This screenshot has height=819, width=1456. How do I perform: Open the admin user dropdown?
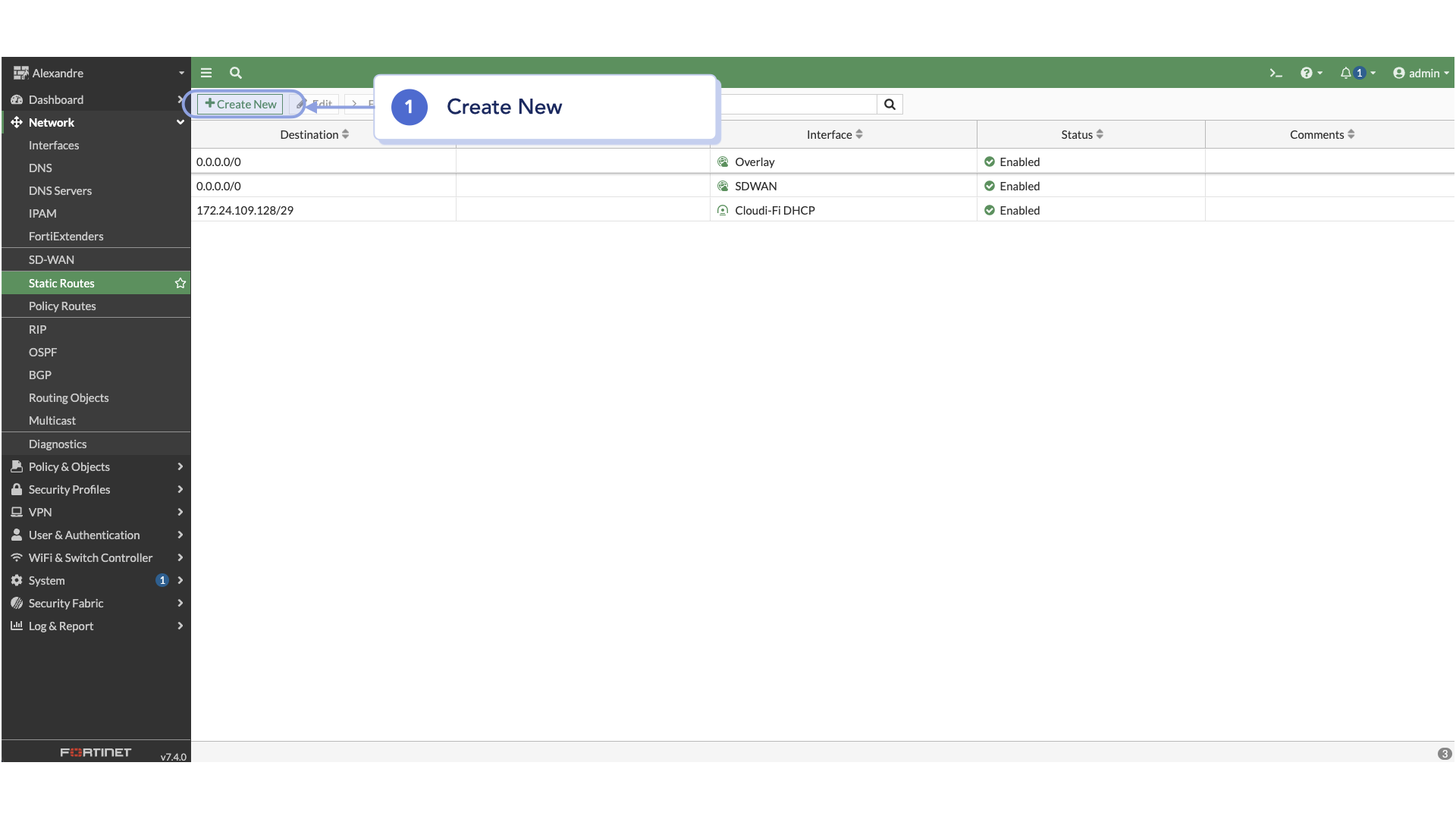coord(1420,74)
